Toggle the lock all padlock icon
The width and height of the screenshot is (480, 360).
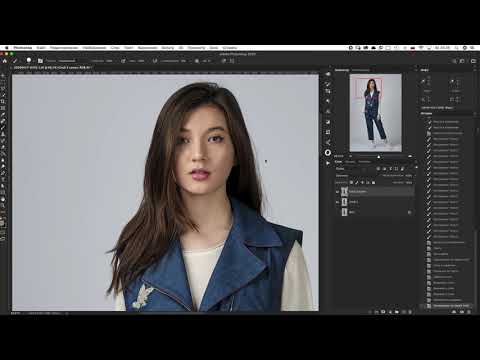tap(373, 182)
